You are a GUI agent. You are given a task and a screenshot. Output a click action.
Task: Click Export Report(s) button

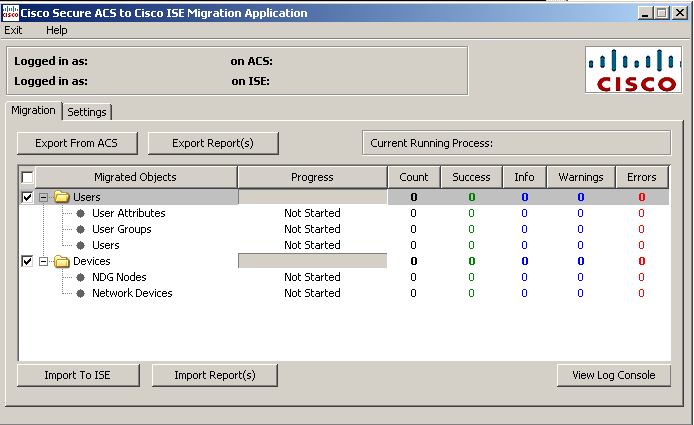pos(213,143)
